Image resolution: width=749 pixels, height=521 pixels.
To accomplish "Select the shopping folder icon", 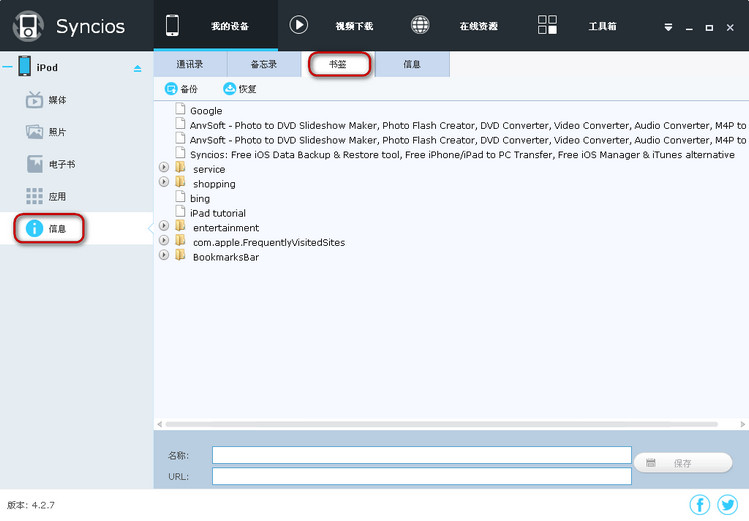I will pyautogui.click(x=180, y=182).
